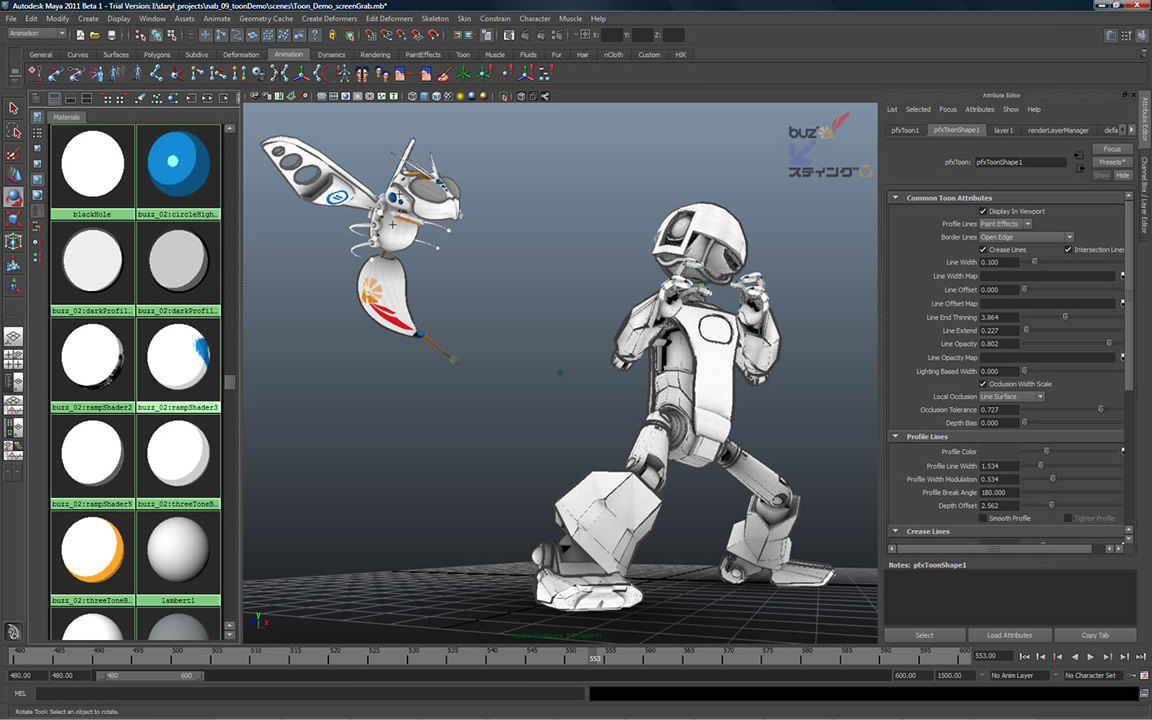
Task: Select the Paint Selection tool
Action: tap(13, 153)
